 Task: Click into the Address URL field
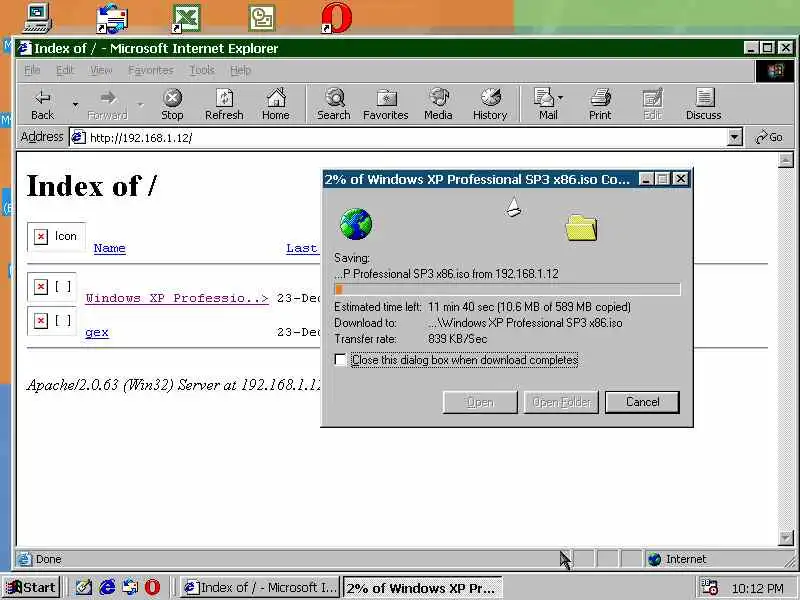[398, 137]
